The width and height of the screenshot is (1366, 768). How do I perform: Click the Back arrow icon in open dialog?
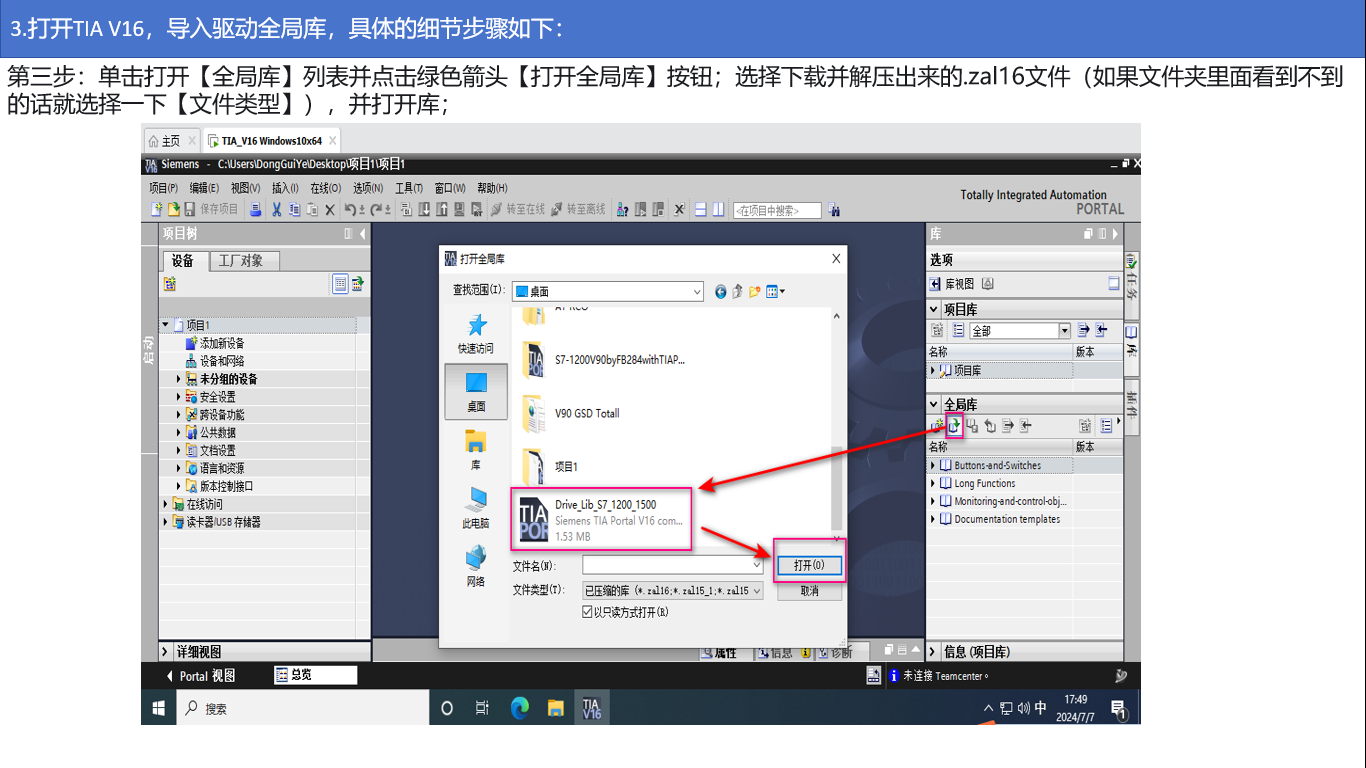(x=721, y=292)
